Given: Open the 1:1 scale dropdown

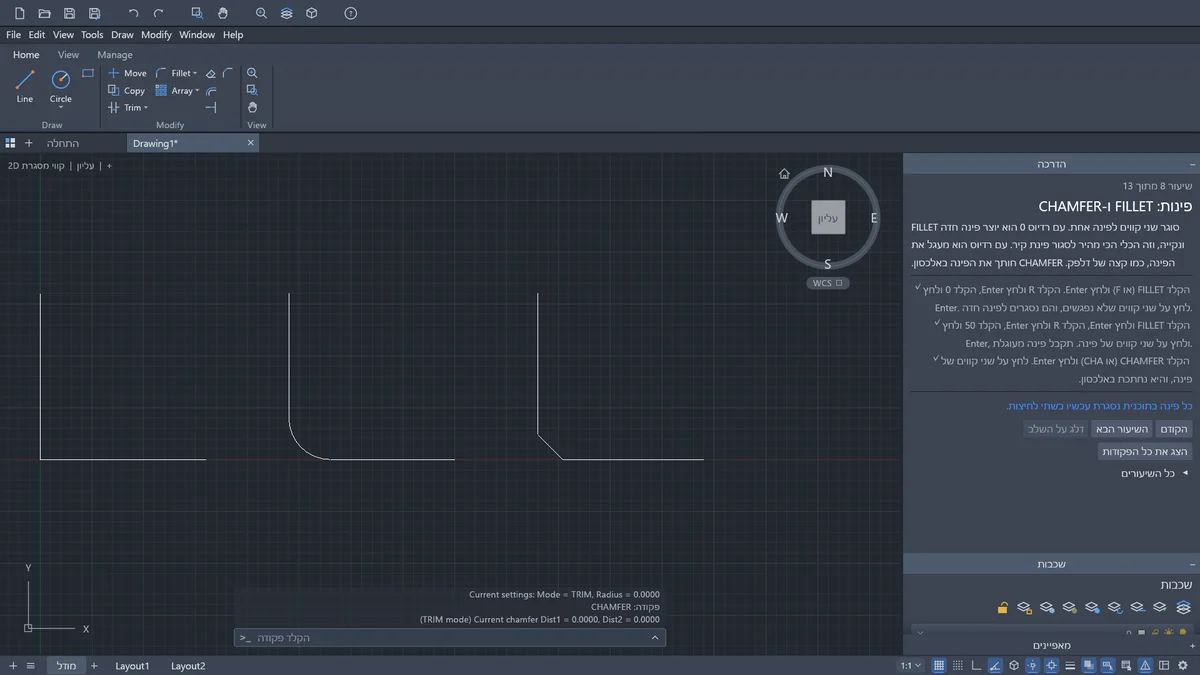Looking at the screenshot, I should click(x=911, y=666).
